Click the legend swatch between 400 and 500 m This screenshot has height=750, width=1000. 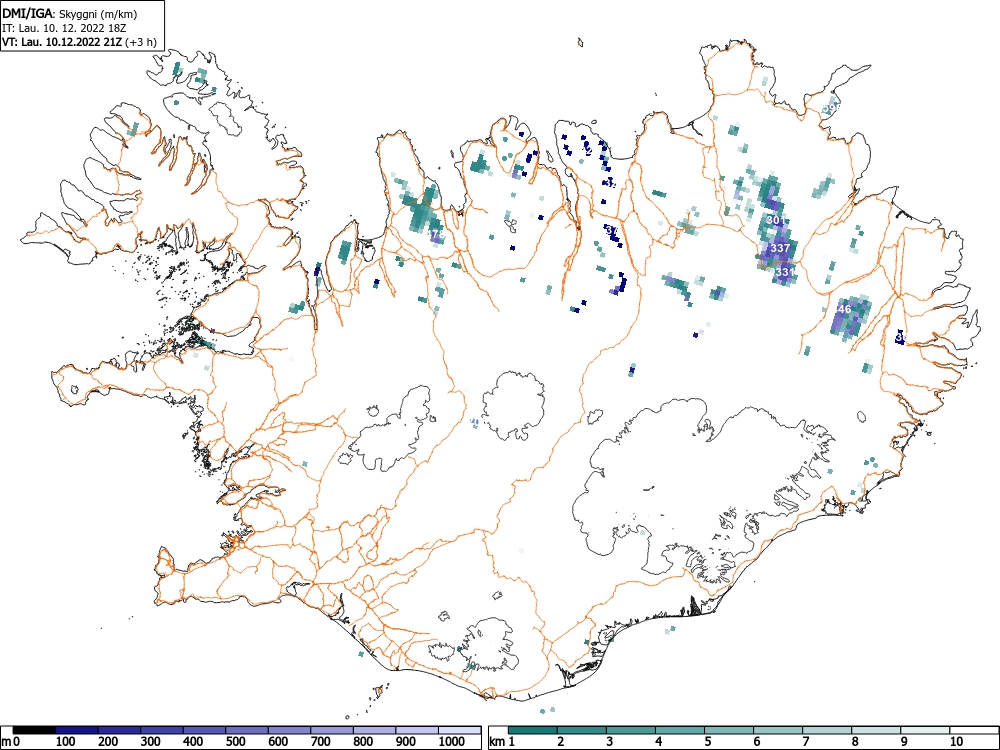coord(204,730)
